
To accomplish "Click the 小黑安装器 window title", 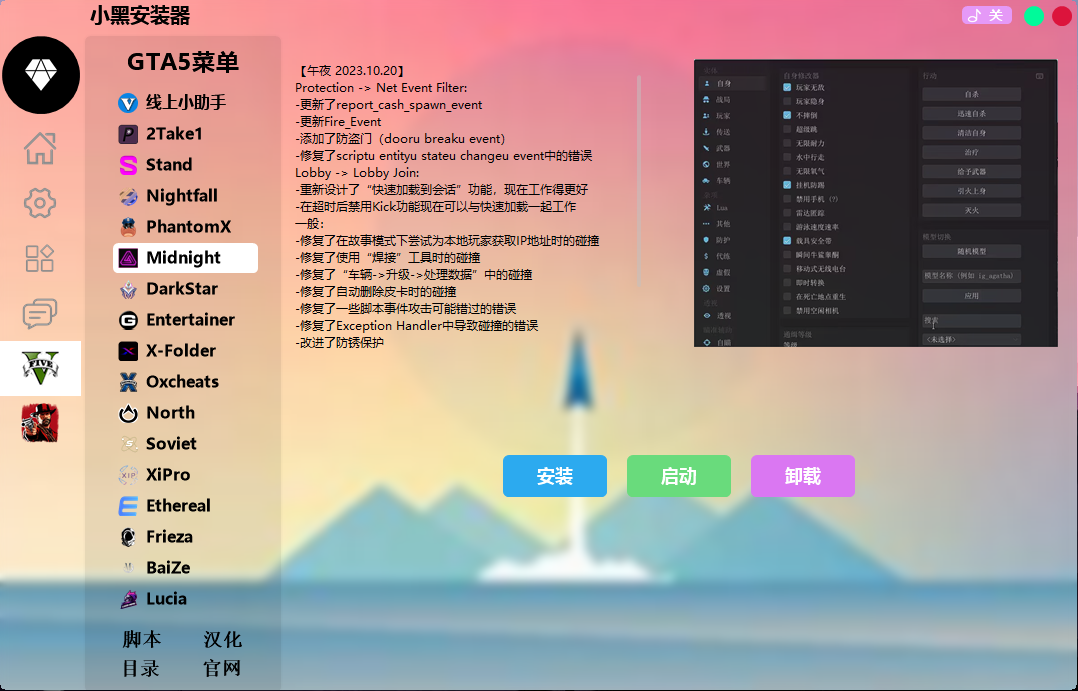I will pos(140,16).
